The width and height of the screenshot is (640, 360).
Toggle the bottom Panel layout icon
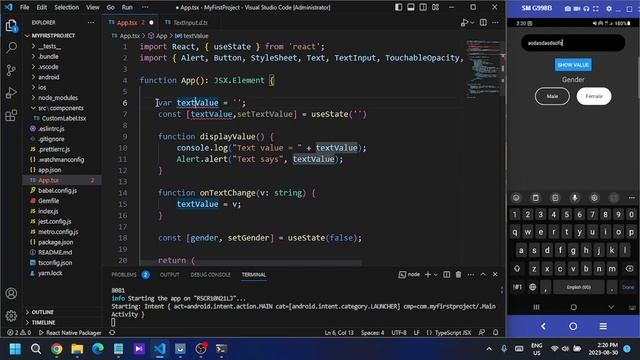tap(411, 7)
